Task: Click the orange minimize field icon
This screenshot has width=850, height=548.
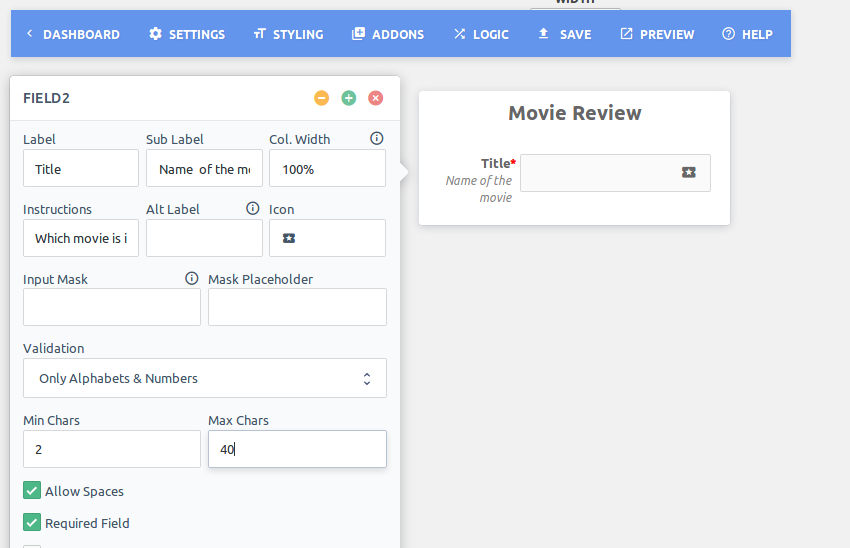Action: pos(321,98)
